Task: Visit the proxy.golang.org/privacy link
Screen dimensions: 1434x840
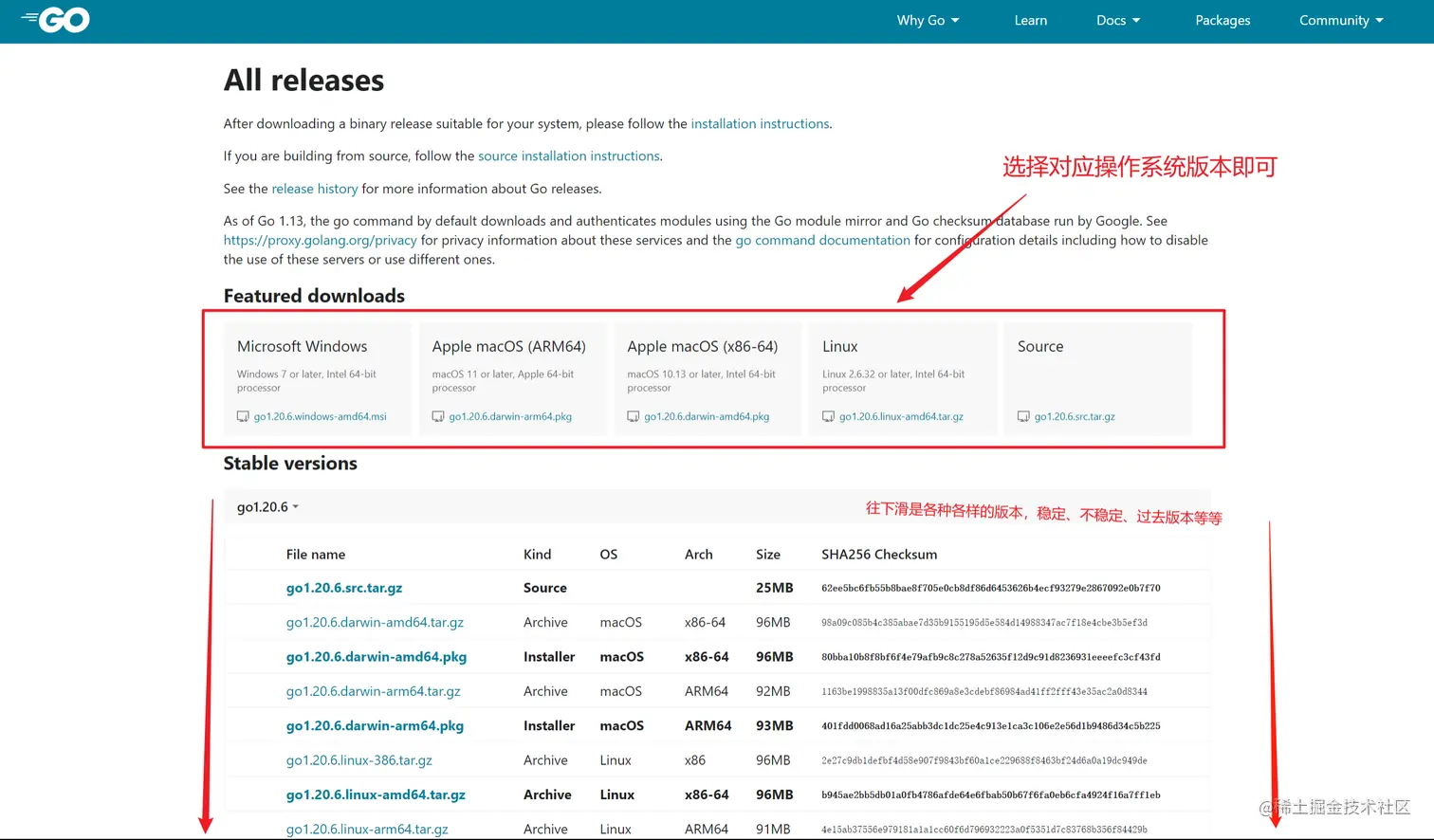Action: point(321,240)
